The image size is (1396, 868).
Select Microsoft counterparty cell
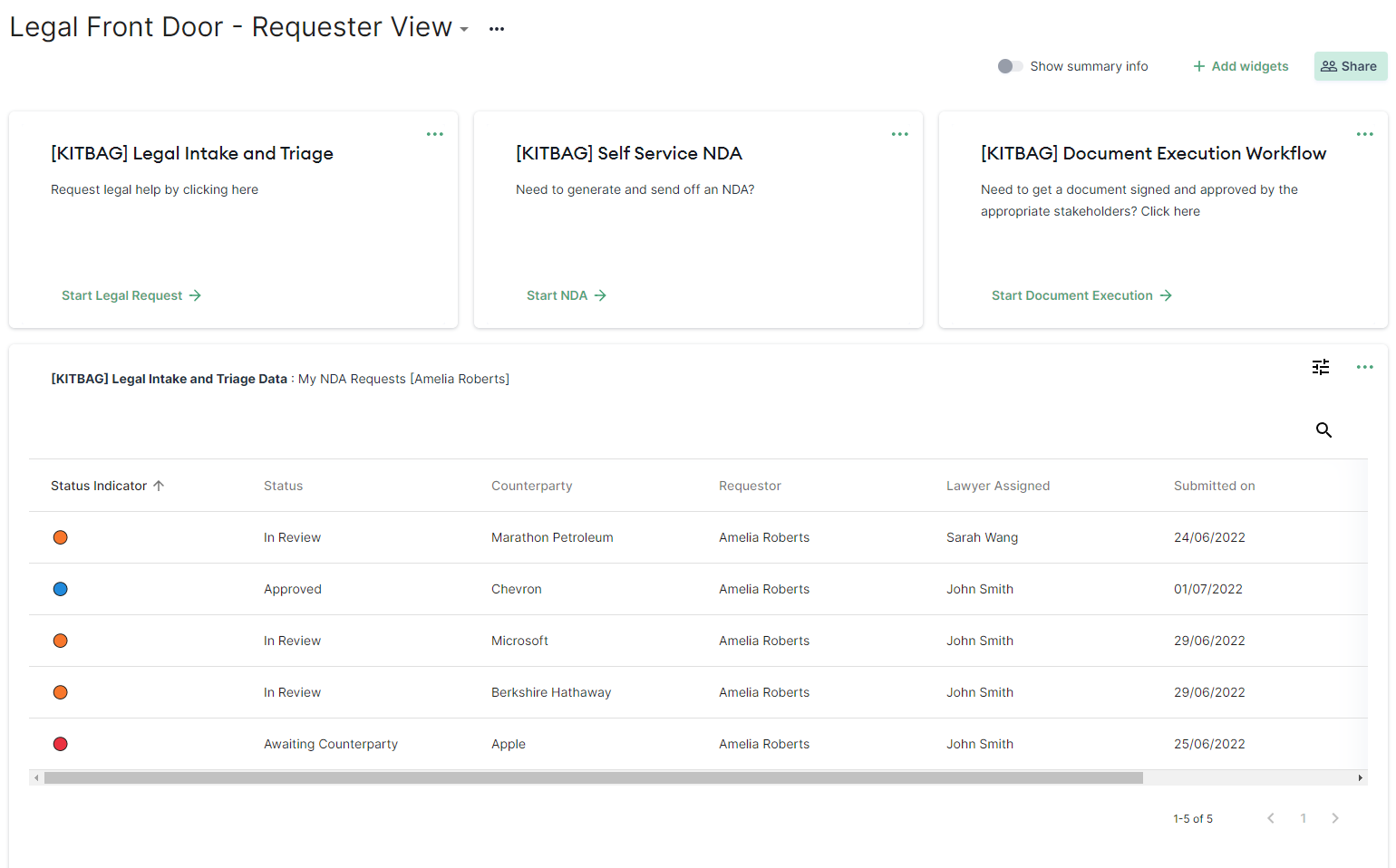pyautogui.click(x=519, y=641)
